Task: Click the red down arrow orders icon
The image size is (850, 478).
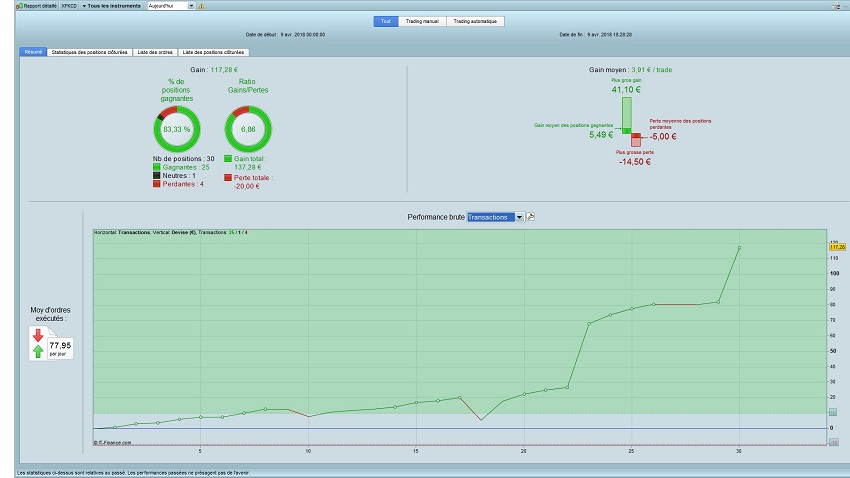Action: point(38,335)
